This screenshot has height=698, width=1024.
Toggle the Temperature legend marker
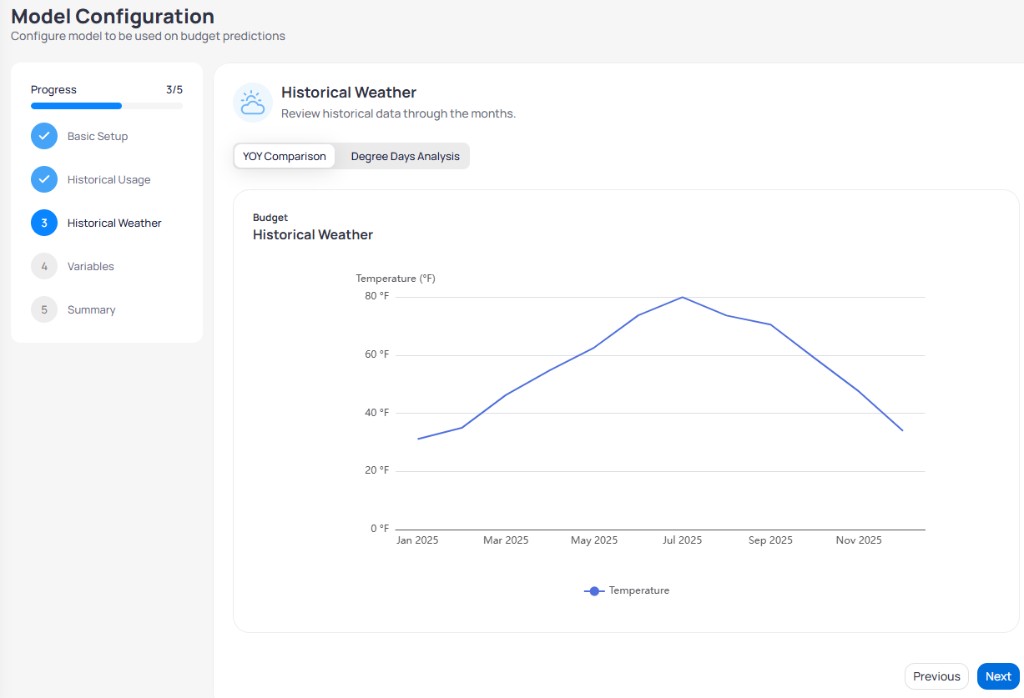coord(594,591)
